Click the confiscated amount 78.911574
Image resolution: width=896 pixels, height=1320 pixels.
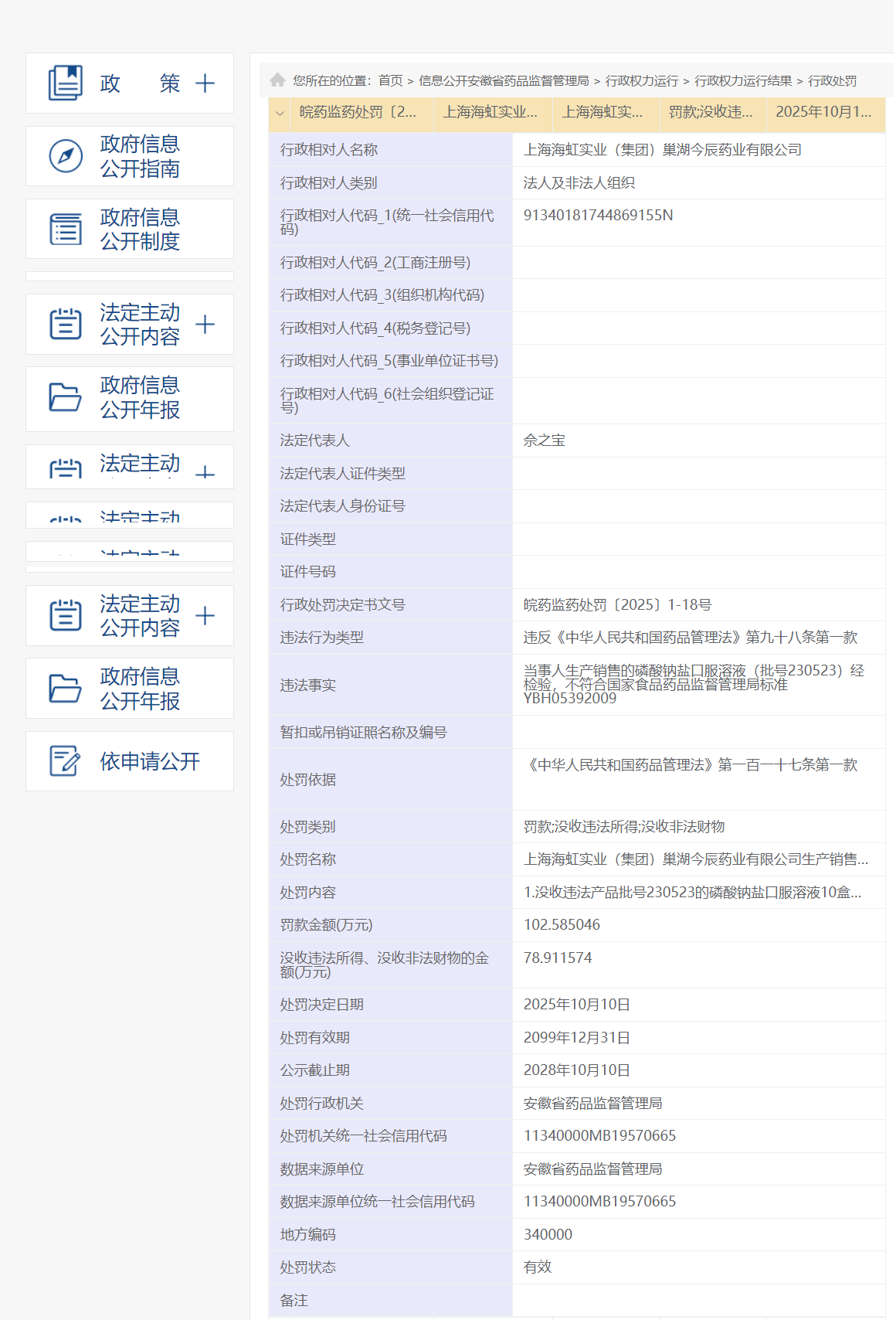coord(558,958)
